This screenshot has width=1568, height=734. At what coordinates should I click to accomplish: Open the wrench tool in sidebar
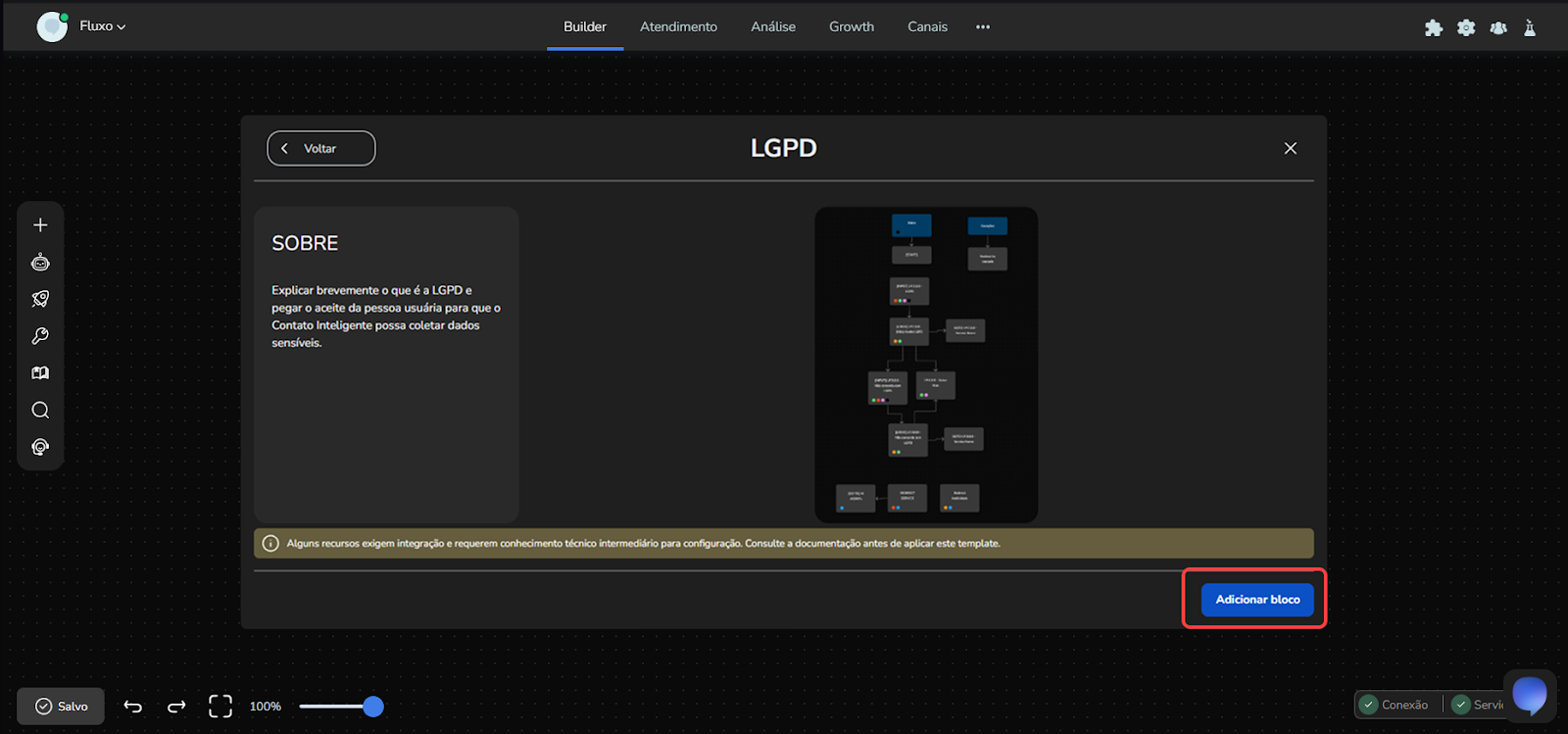[40, 336]
